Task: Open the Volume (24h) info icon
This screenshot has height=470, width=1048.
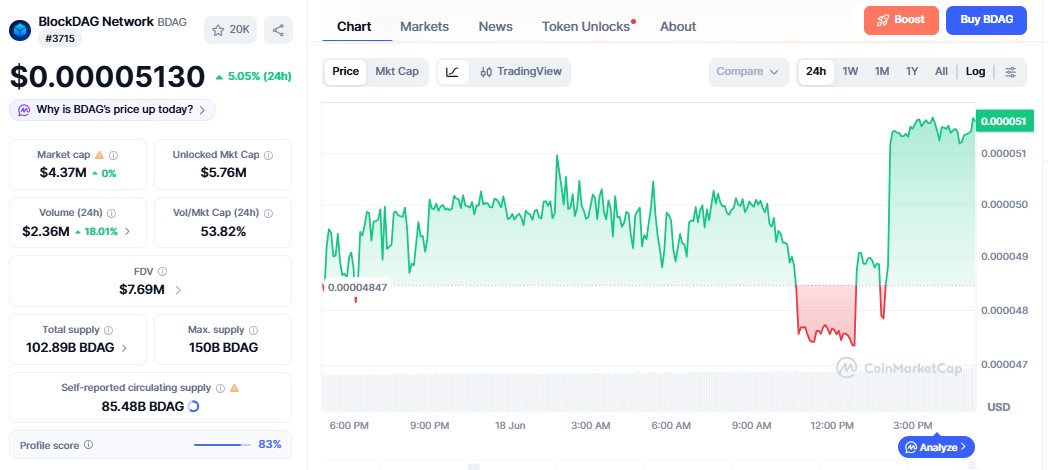Action: pyautogui.click(x=112, y=213)
